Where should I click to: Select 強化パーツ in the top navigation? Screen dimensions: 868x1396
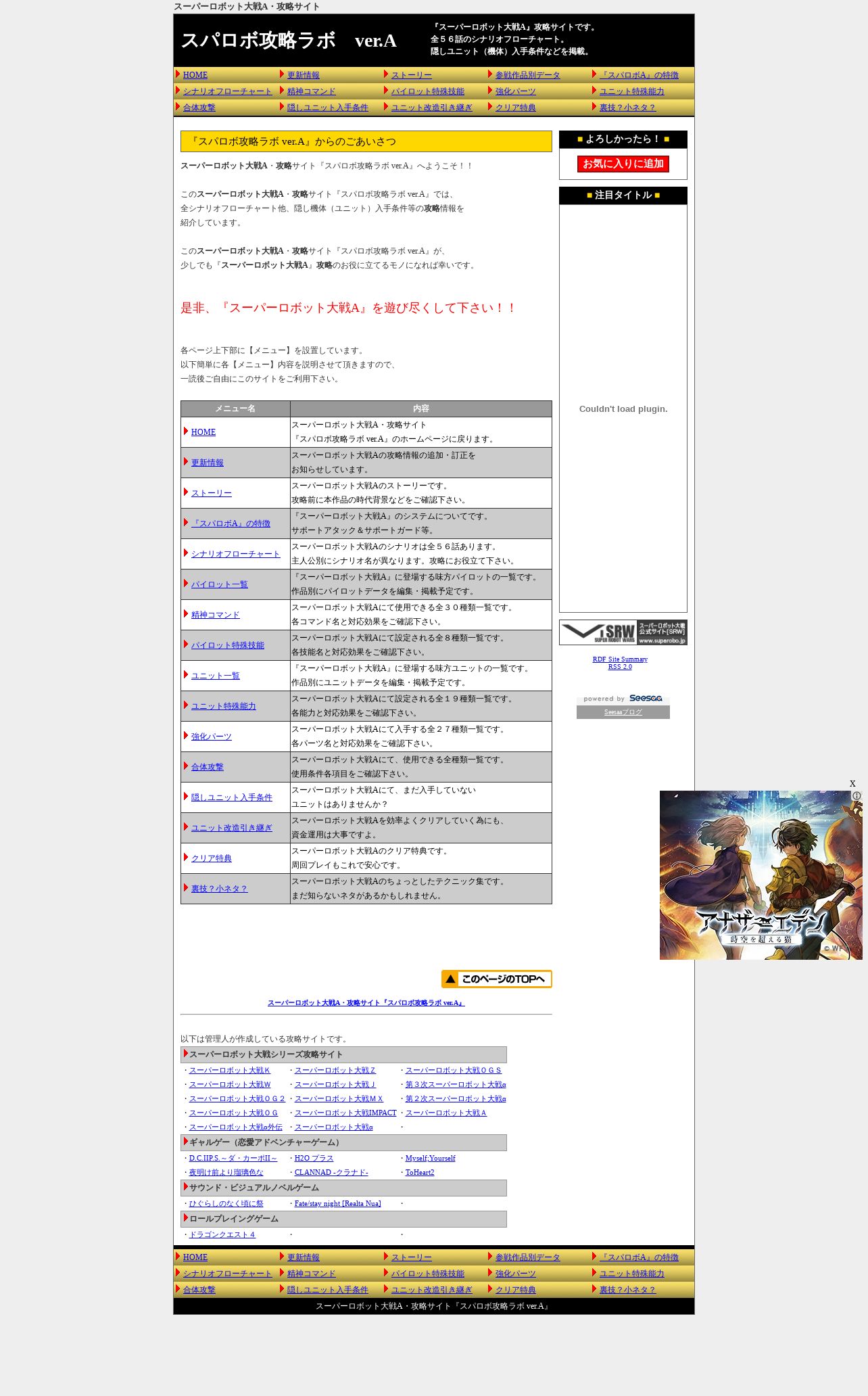516,91
